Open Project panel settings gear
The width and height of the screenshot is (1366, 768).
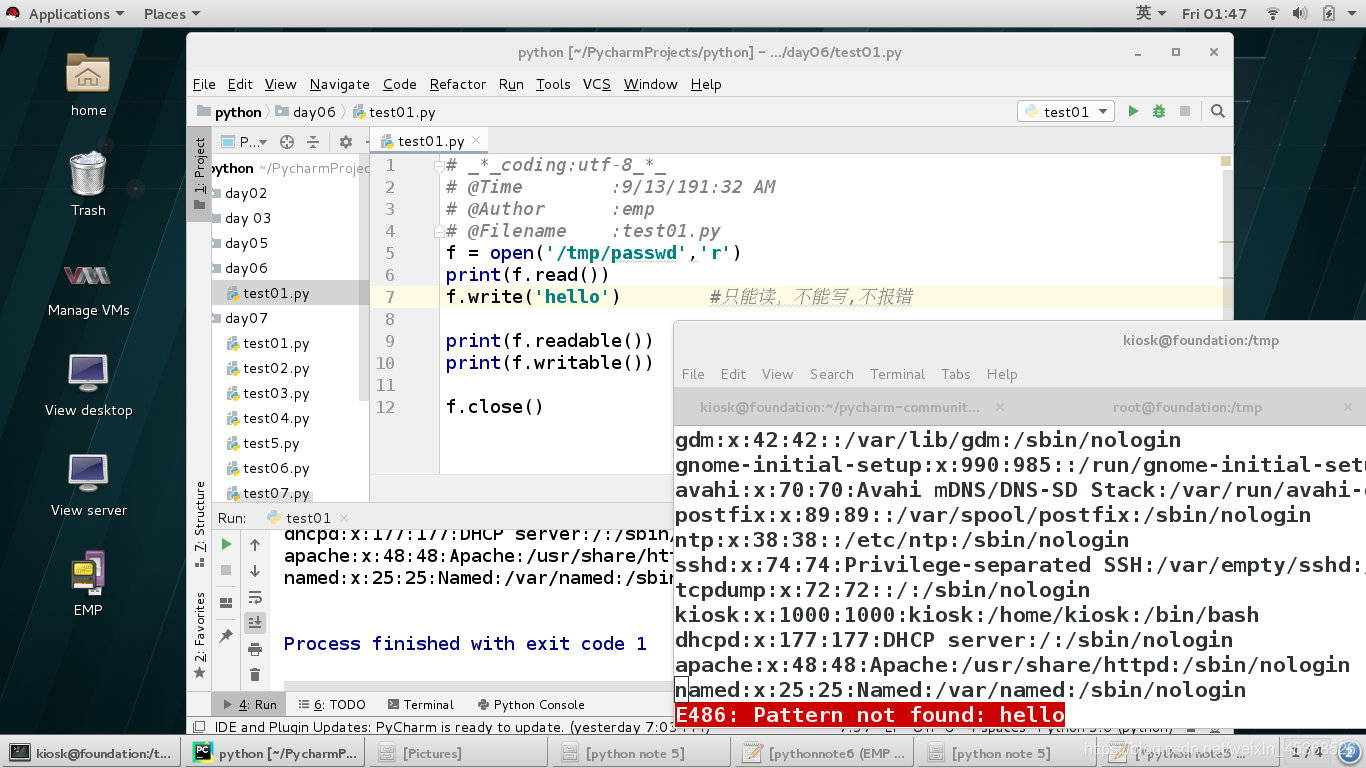[346, 142]
